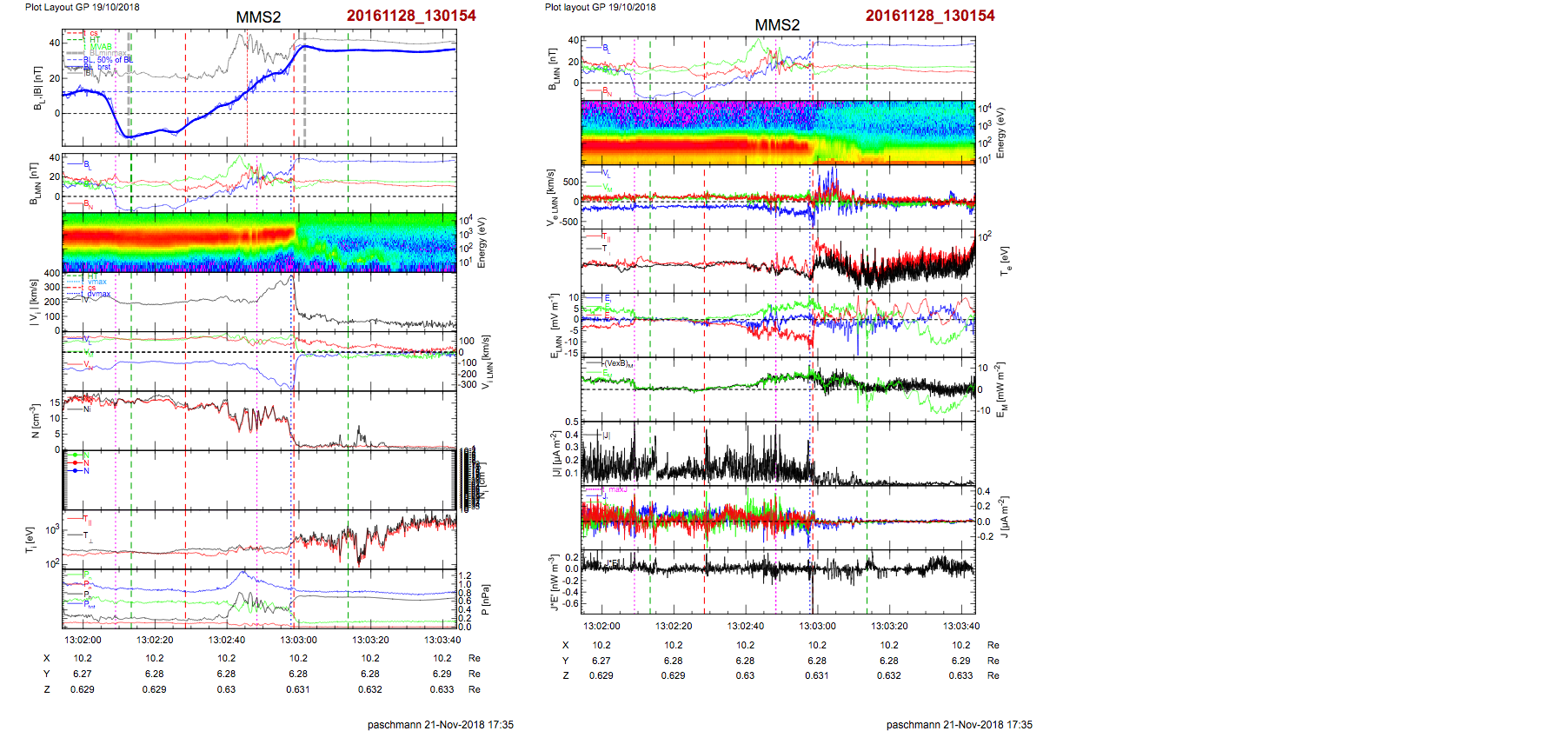Viewport: 1568px width, 731px height.
Task: Click the T_e [eV] axis label on right plot
Action: [1006, 260]
